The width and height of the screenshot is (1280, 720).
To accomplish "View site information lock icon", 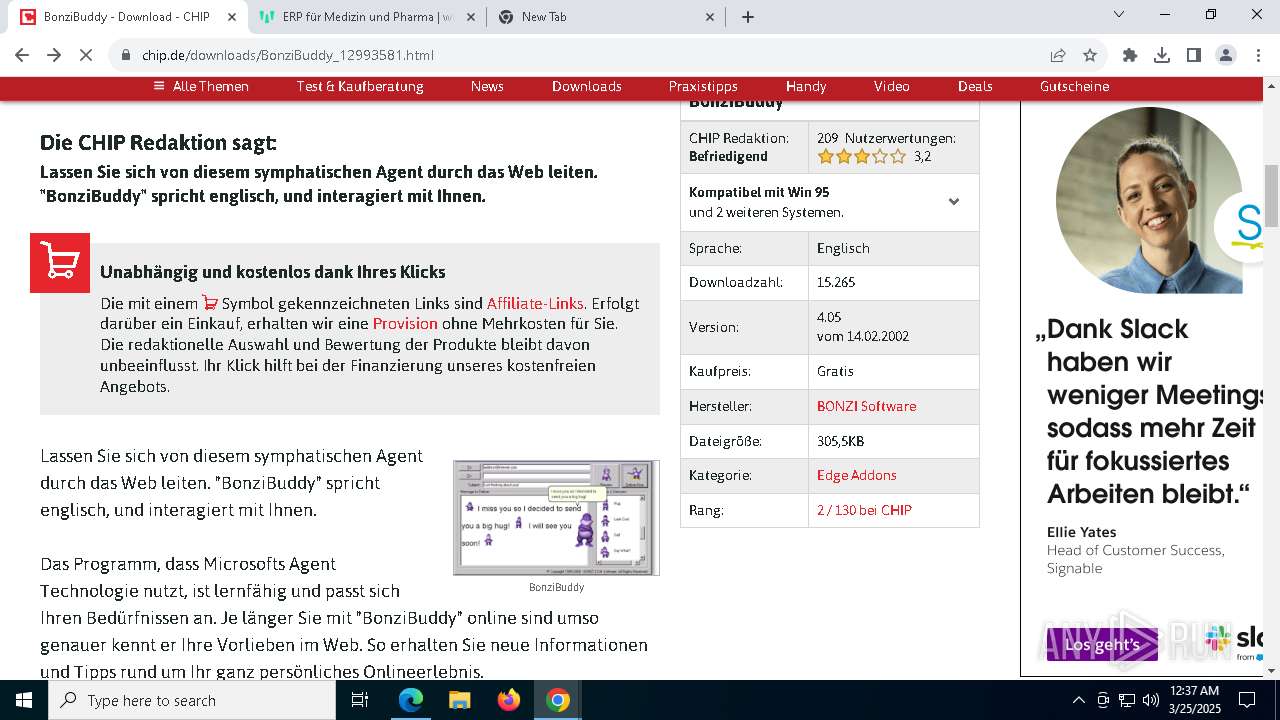I will pos(126,55).
